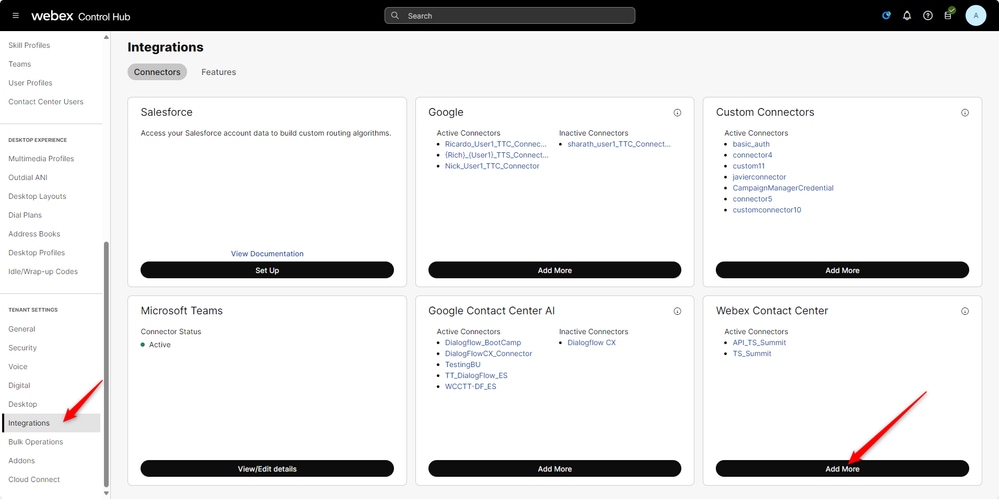Open the Salesforce View Documentation link

click(267, 254)
